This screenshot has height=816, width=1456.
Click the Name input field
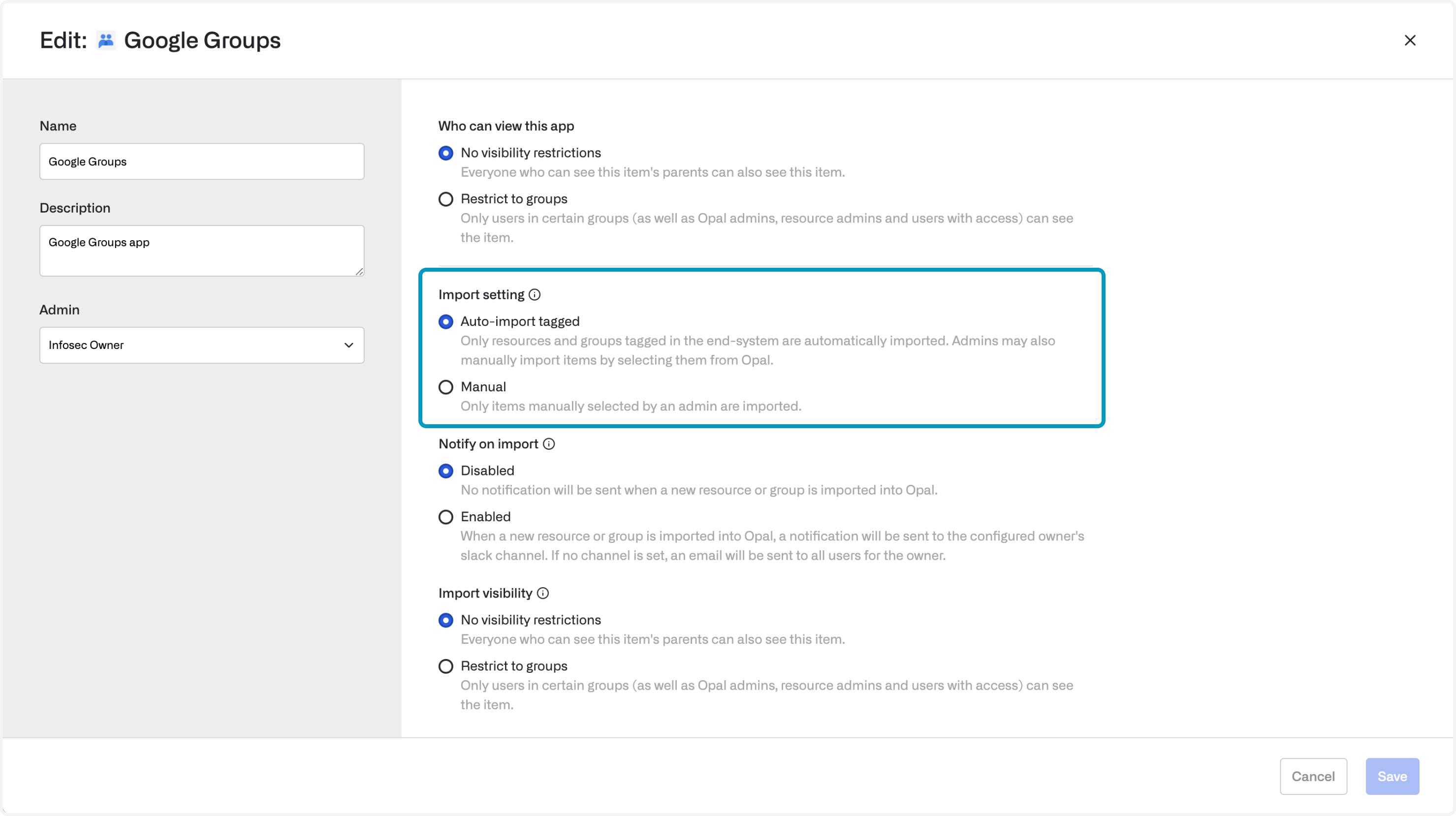(x=201, y=161)
